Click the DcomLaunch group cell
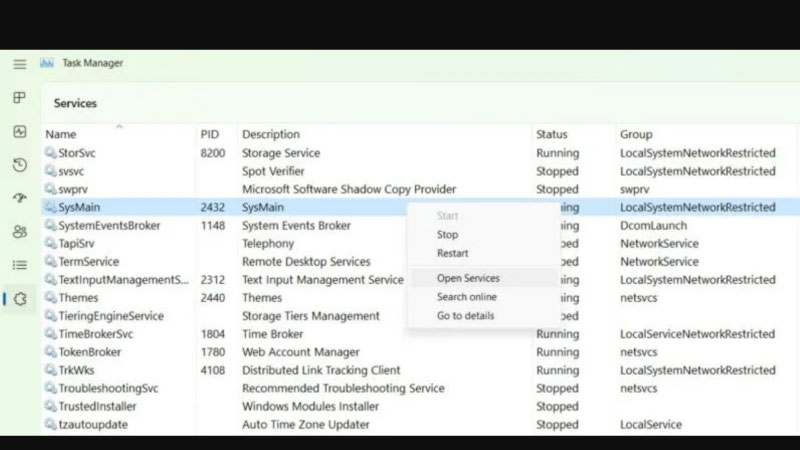 pos(654,226)
